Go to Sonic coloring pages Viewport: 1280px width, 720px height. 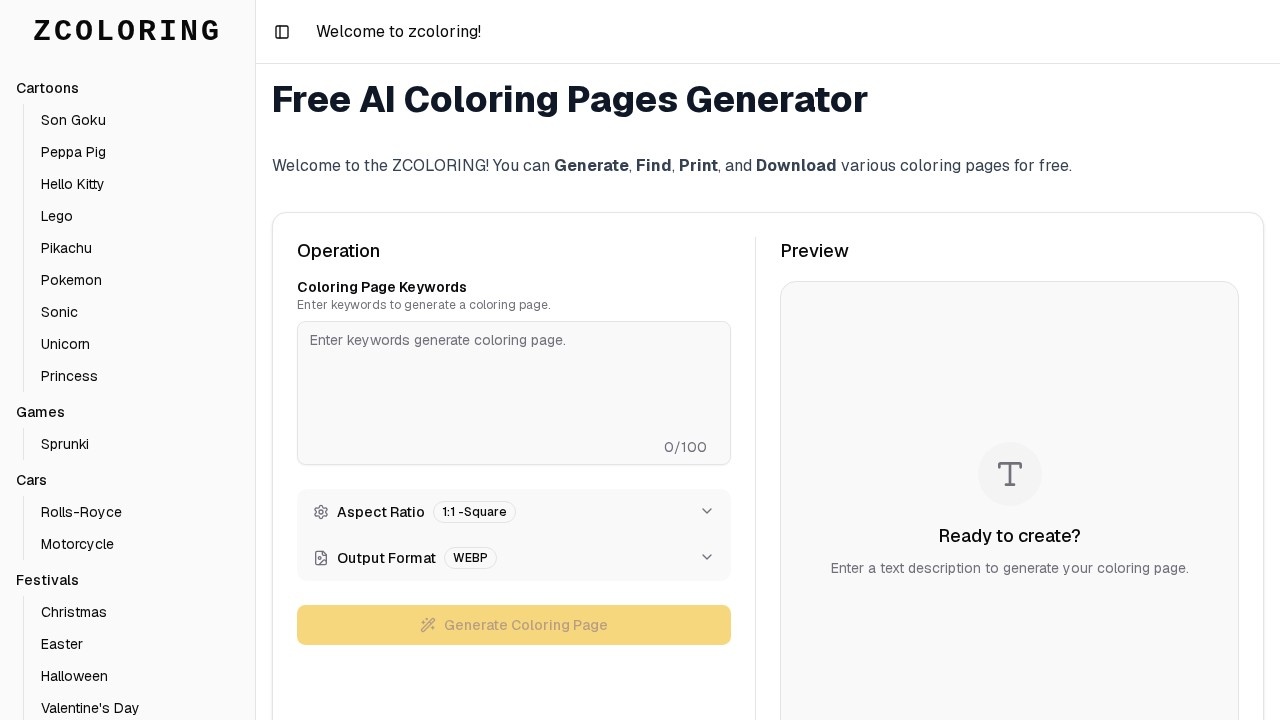(59, 312)
